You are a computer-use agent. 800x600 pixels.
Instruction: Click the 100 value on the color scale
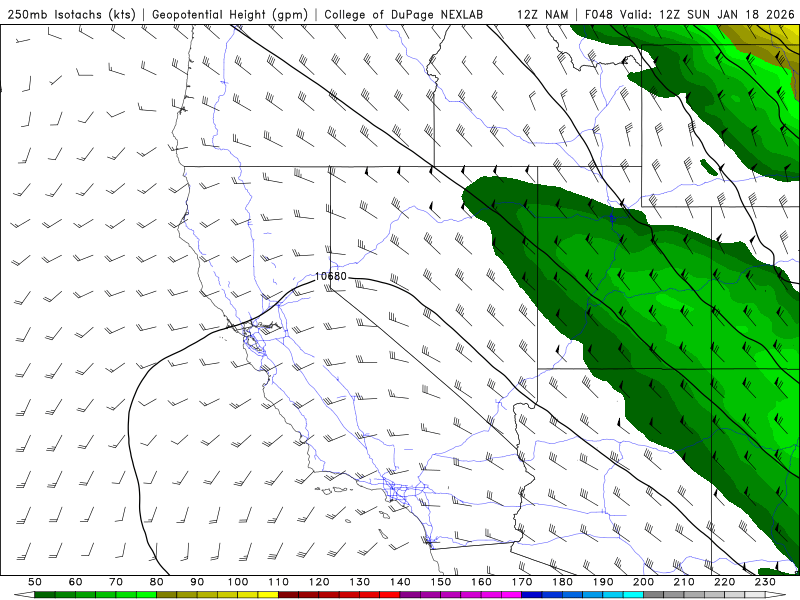[238, 582]
